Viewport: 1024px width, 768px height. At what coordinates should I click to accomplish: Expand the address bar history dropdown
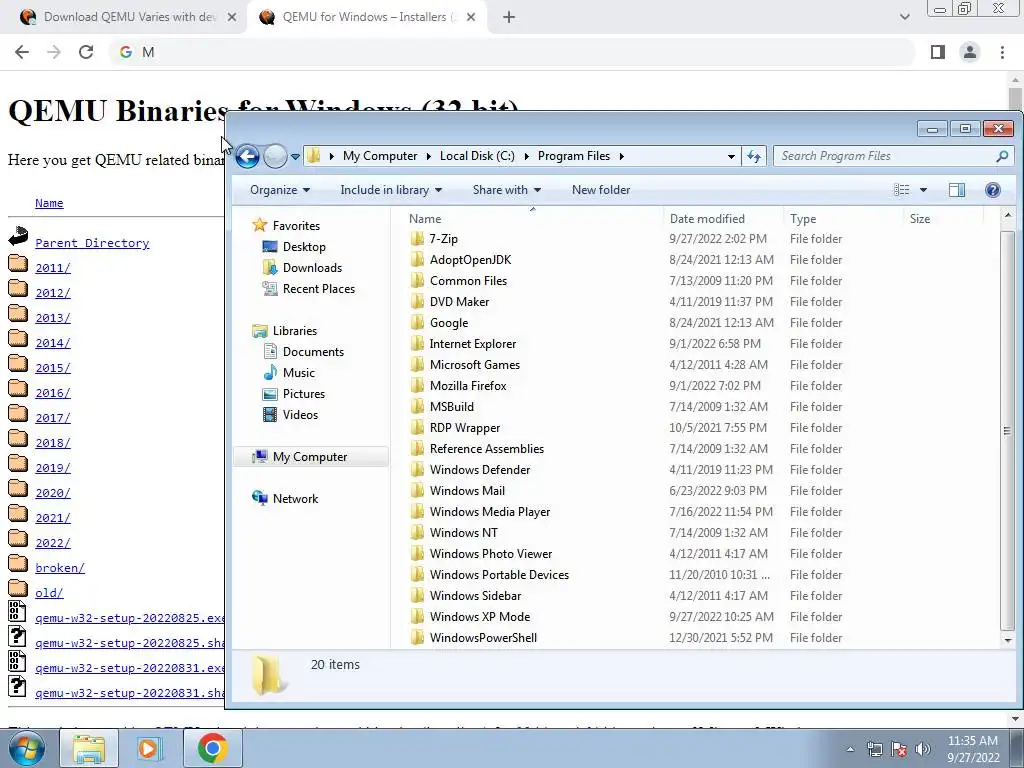pos(731,156)
